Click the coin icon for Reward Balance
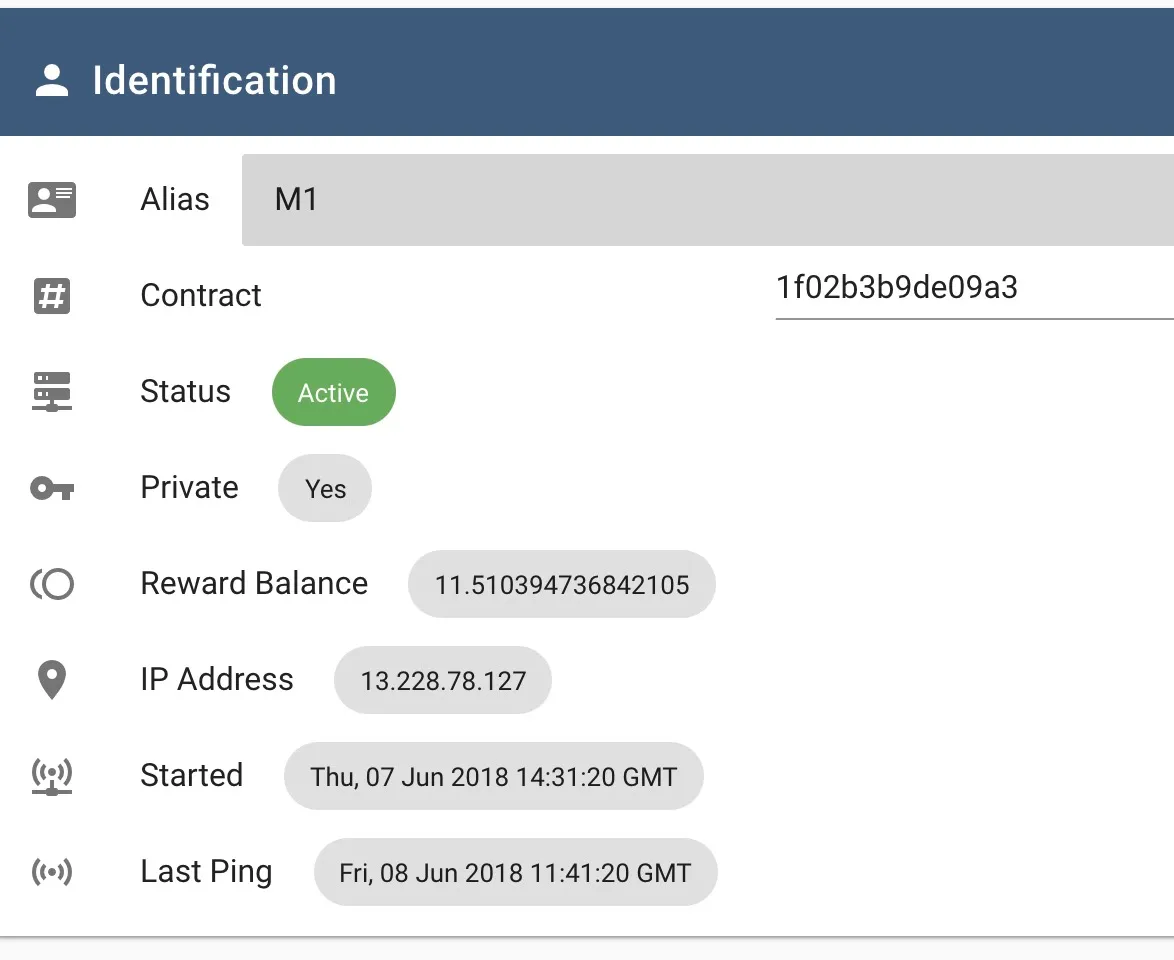The width and height of the screenshot is (1174, 960). coord(52,584)
